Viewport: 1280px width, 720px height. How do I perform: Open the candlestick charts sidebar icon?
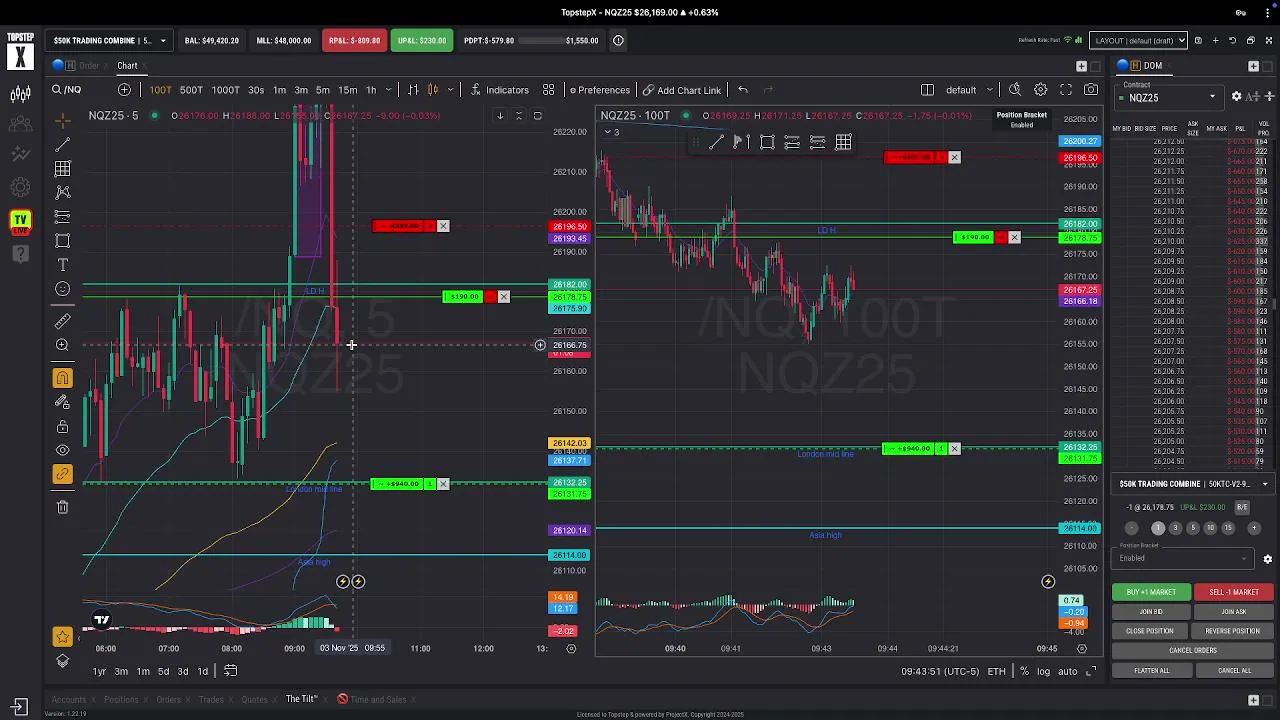coord(20,95)
